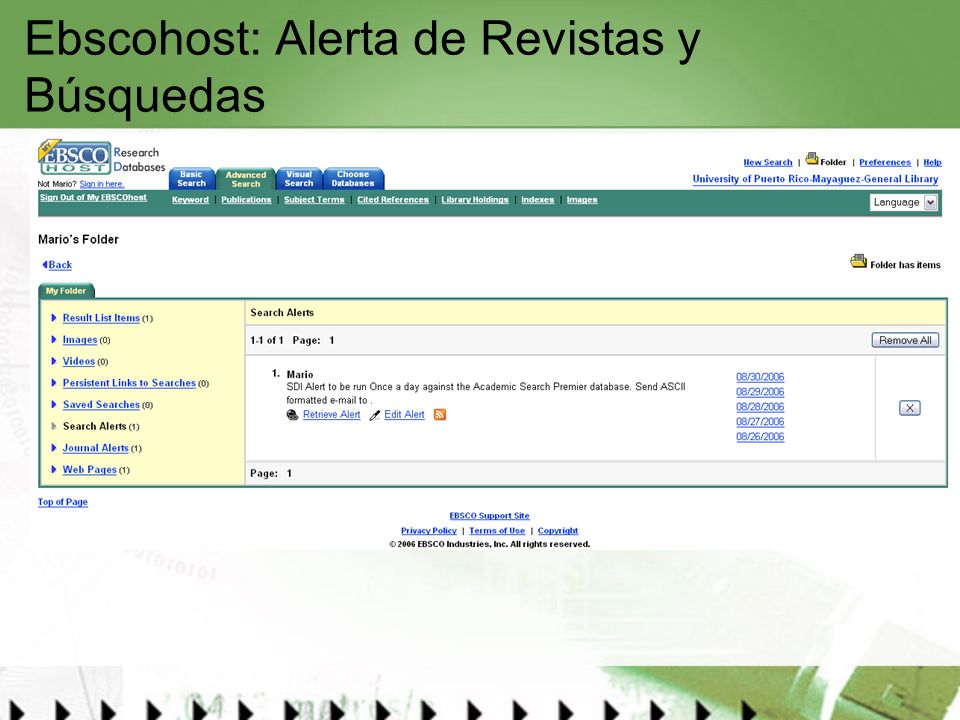This screenshot has width=960, height=720.
Task: Click the Remove All button
Action: tap(905, 340)
